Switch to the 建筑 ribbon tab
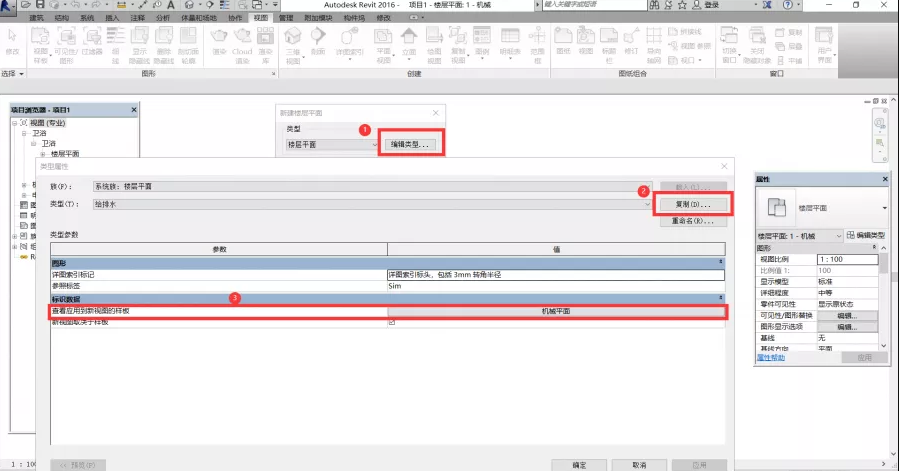This screenshot has width=899, height=471. [36, 18]
